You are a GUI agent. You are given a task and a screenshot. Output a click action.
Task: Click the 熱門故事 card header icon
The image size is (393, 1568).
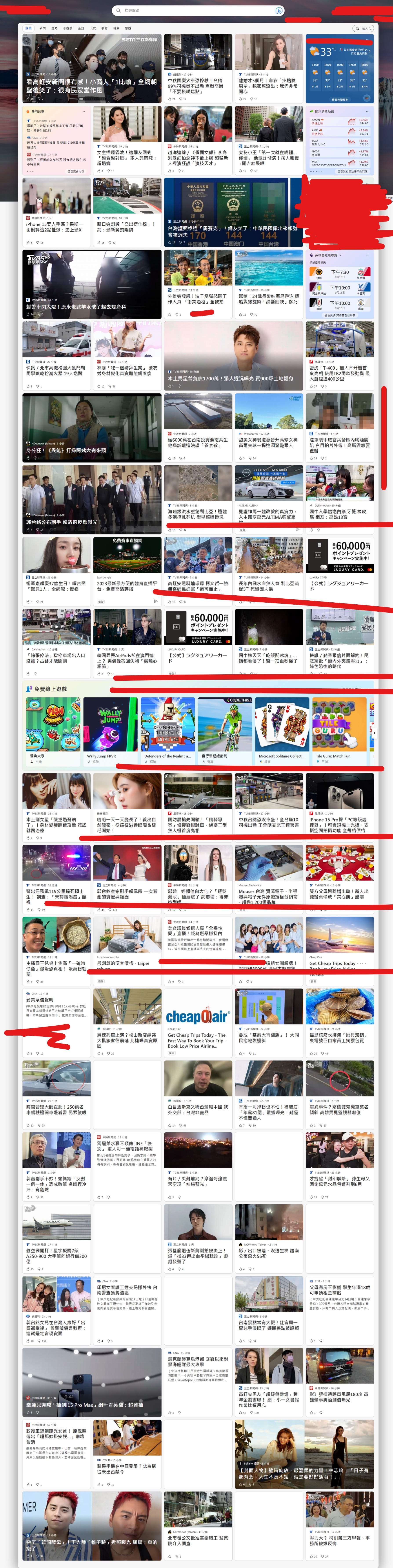click(28, 111)
